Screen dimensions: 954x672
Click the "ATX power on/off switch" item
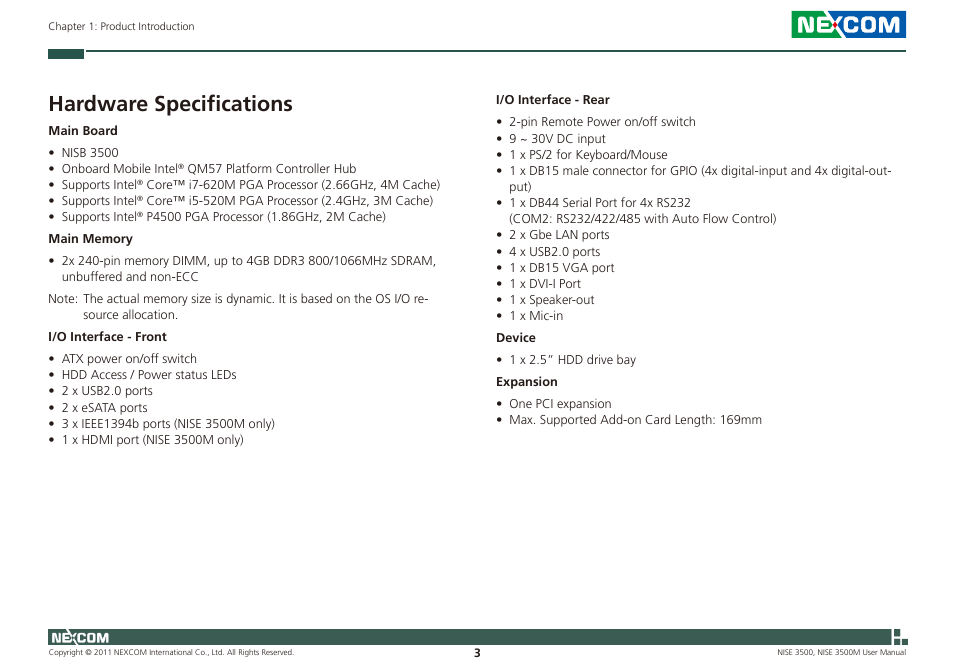pyautogui.click(x=129, y=359)
